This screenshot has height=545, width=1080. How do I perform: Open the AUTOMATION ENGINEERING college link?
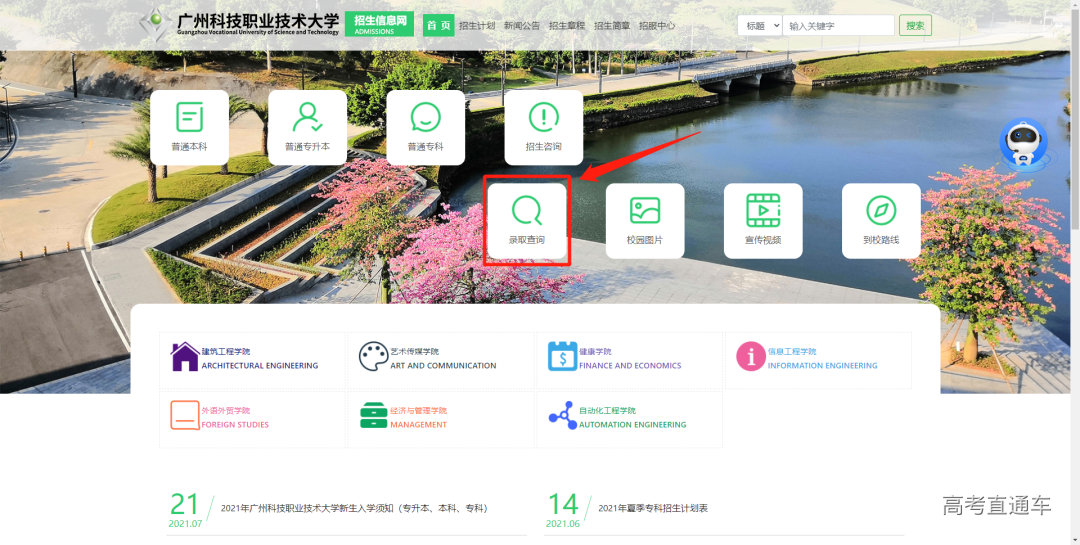pos(632,425)
